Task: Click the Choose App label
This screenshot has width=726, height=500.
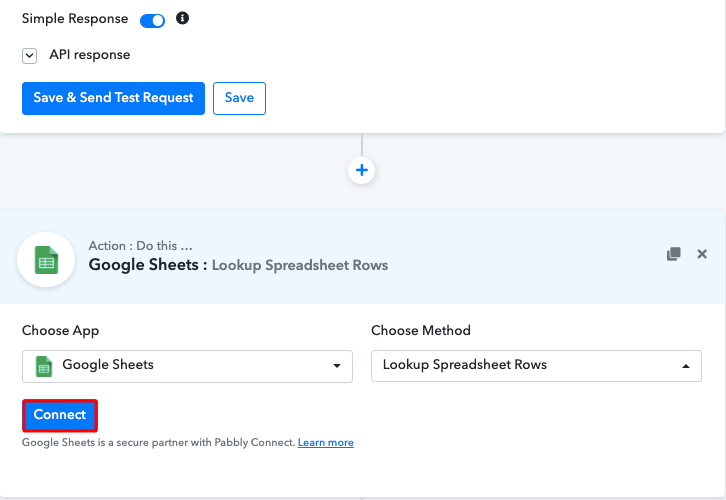Action: pyautogui.click(x=61, y=331)
